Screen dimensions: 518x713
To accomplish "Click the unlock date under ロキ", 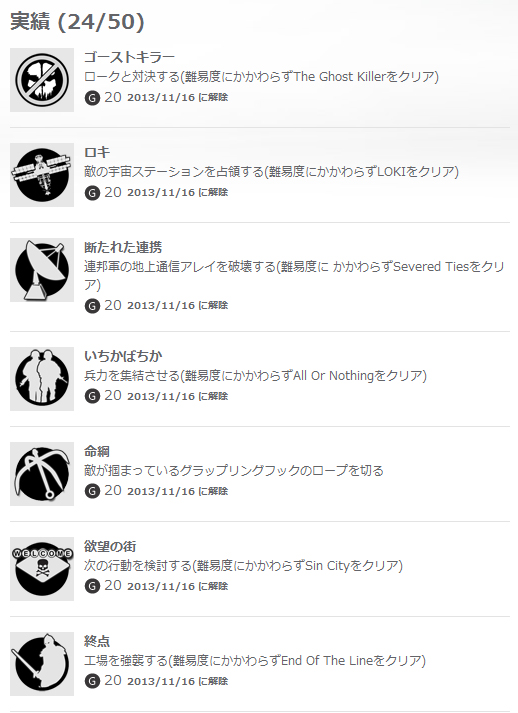I will pyautogui.click(x=178, y=192).
